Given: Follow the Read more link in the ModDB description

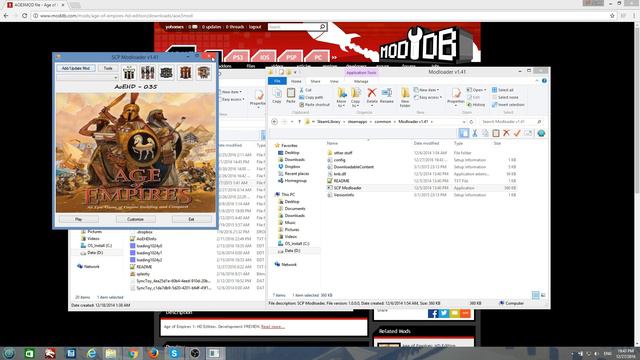Looking at the screenshot, I should tap(273, 327).
